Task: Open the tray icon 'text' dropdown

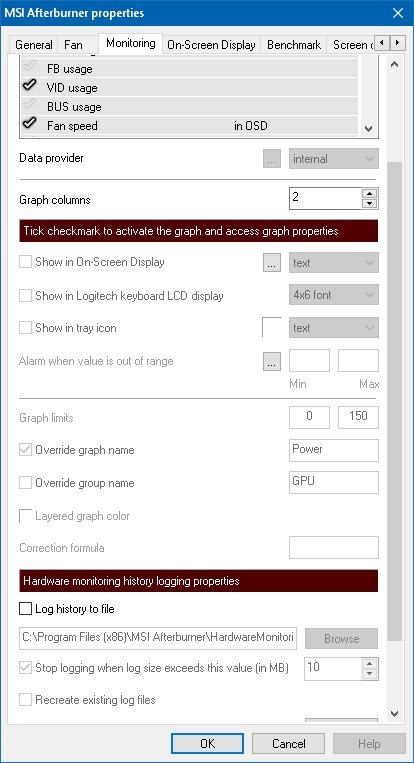Action: [334, 327]
